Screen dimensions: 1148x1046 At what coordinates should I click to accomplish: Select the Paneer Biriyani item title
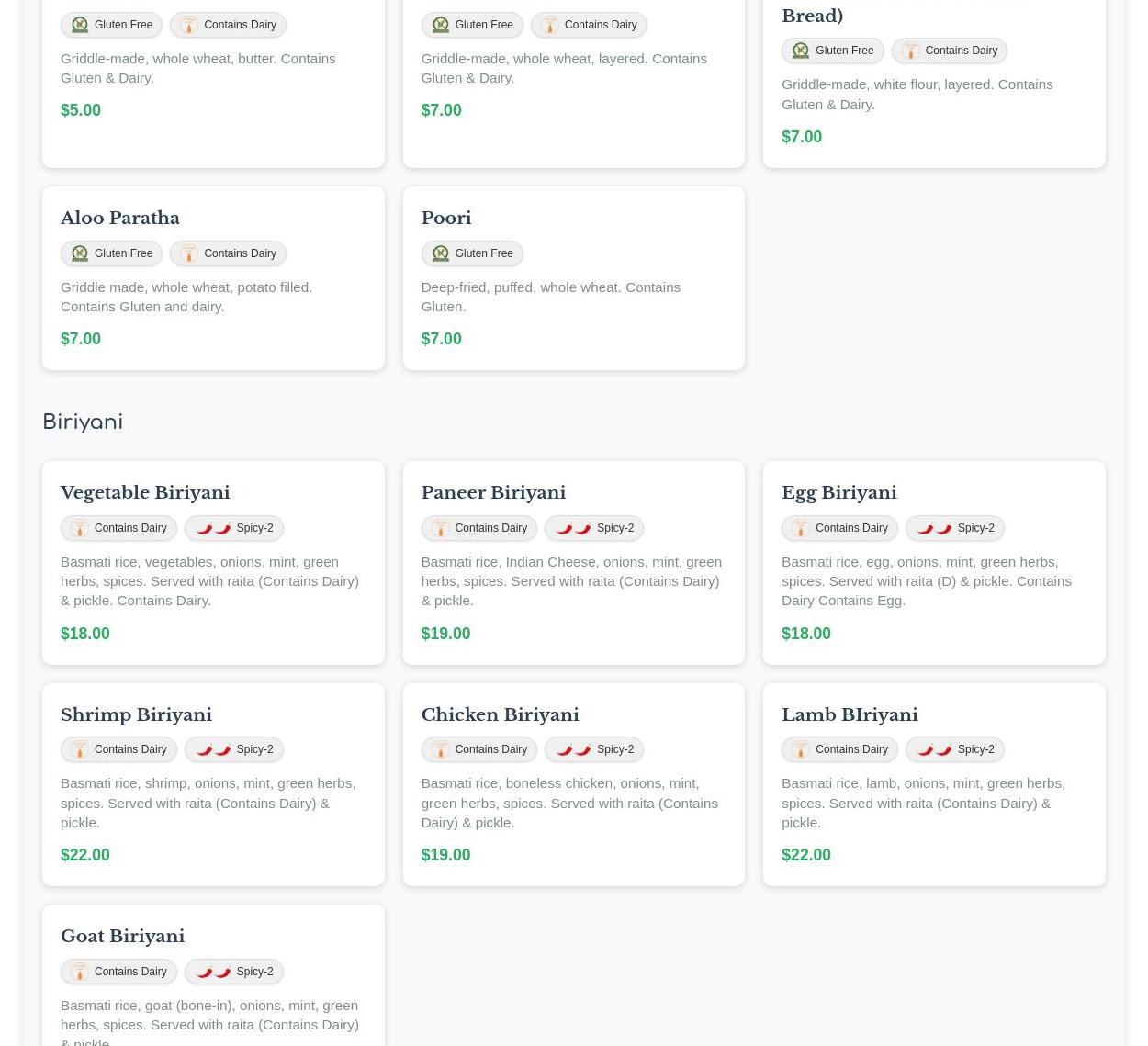point(493,493)
